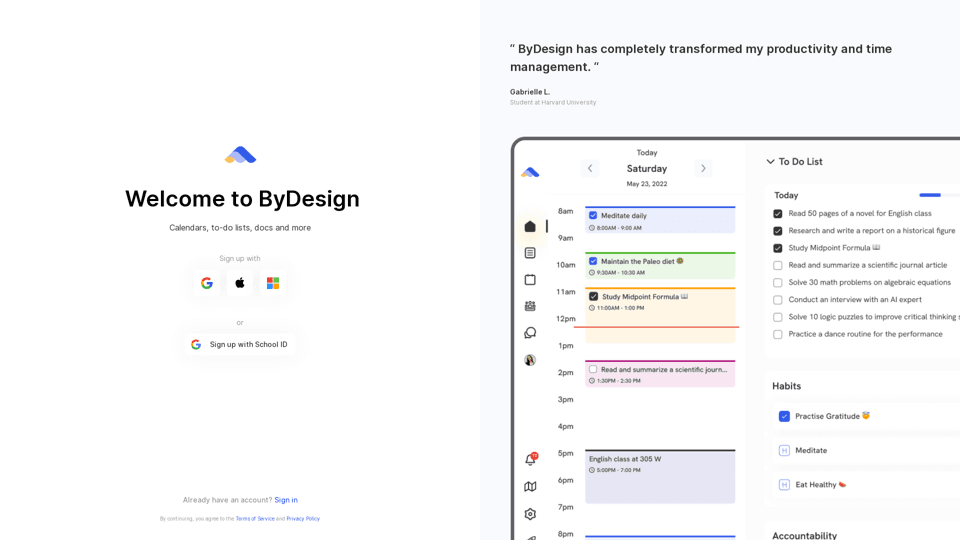
Task: Check Solve 10 logic puzzles task
Action: tap(778, 317)
